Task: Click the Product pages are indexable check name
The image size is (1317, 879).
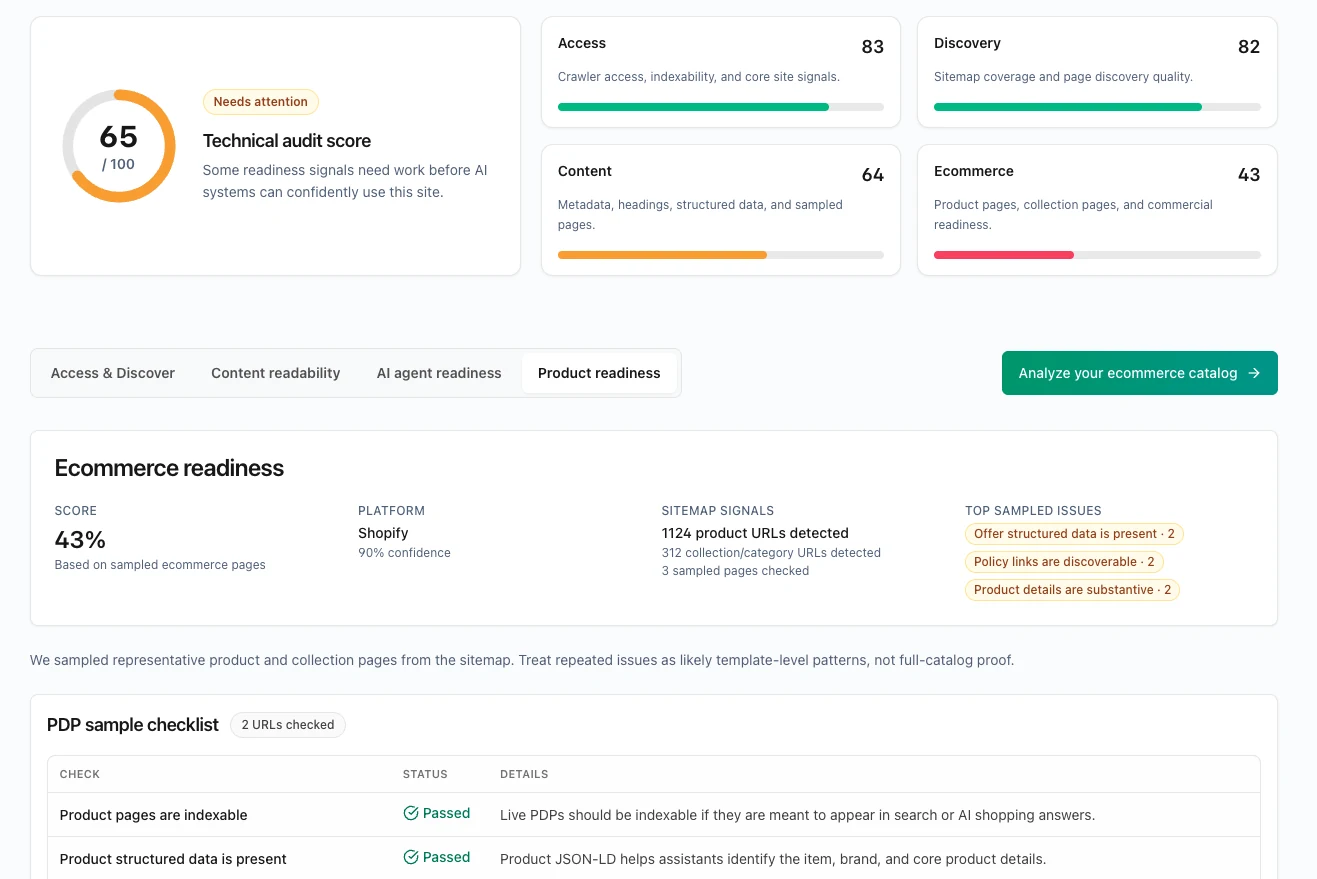Action: (153, 815)
